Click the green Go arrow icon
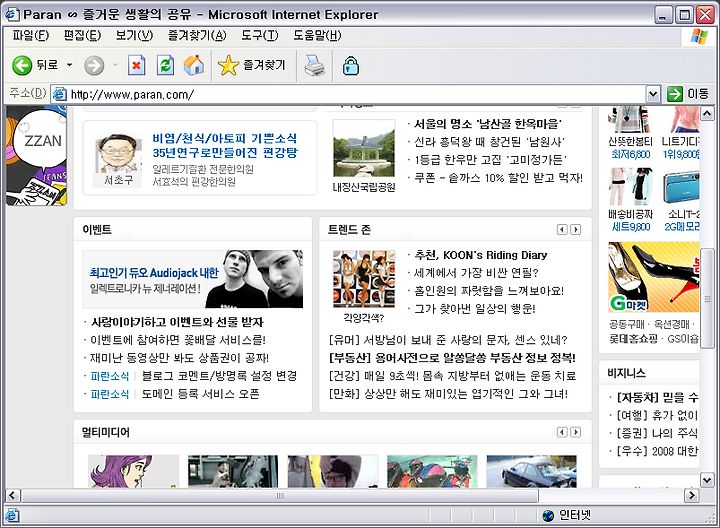Image resolution: width=720 pixels, height=528 pixels. click(x=675, y=94)
